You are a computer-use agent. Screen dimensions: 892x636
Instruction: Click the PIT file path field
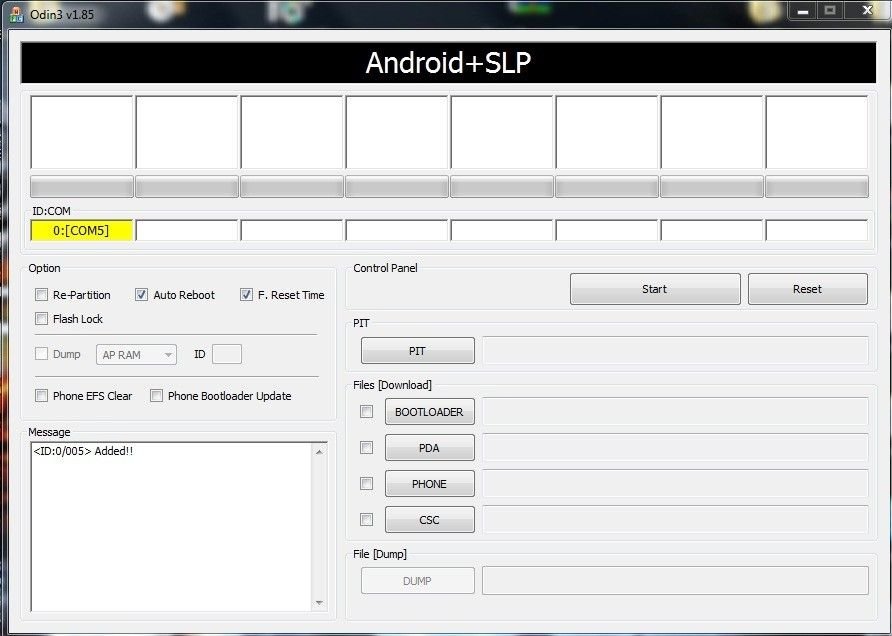click(675, 351)
